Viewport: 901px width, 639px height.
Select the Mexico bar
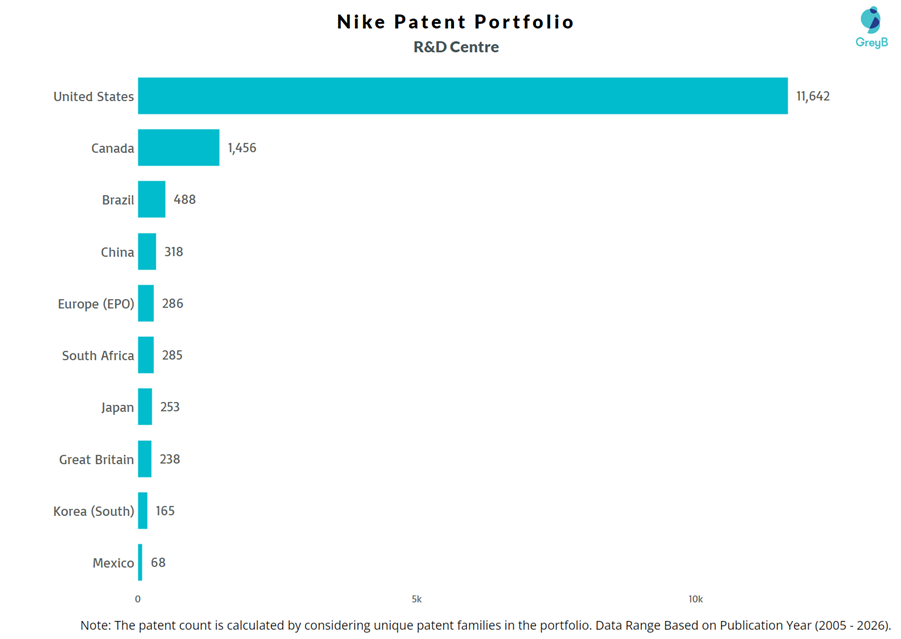tap(140, 563)
